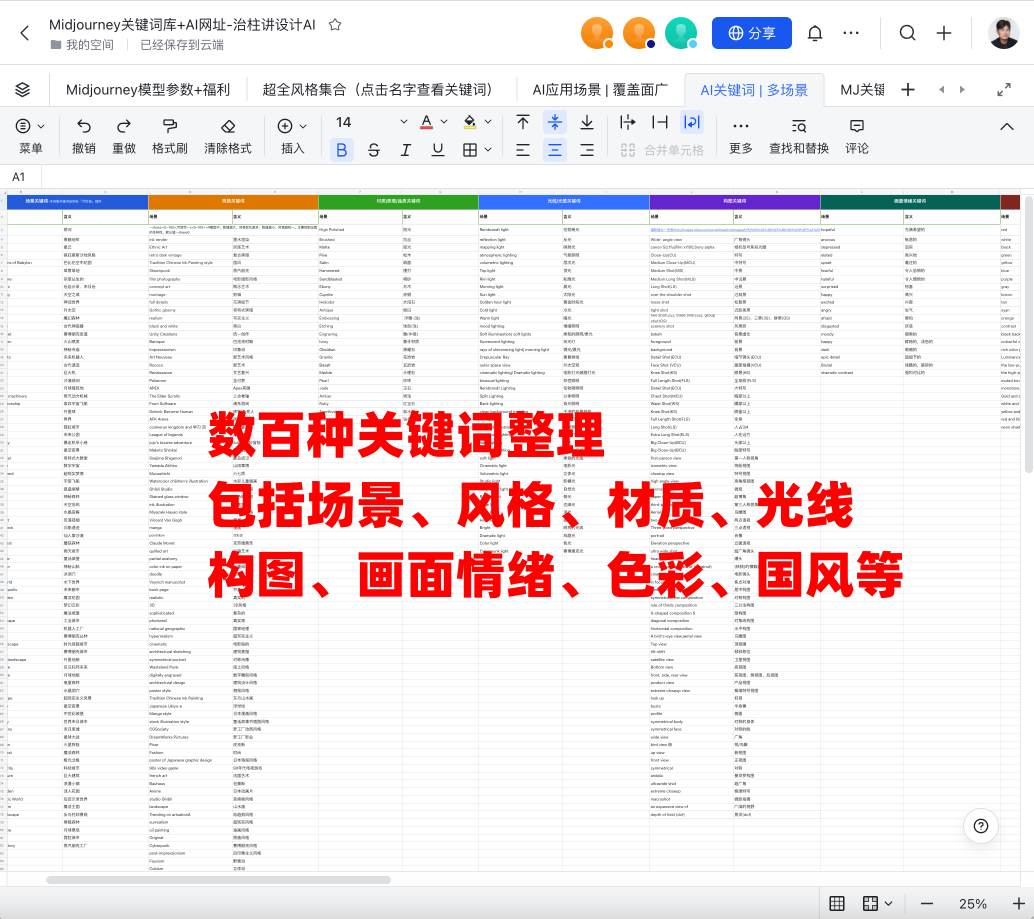This screenshot has width=1034, height=919.
Task: Toggle bold formatting
Action: [342, 150]
